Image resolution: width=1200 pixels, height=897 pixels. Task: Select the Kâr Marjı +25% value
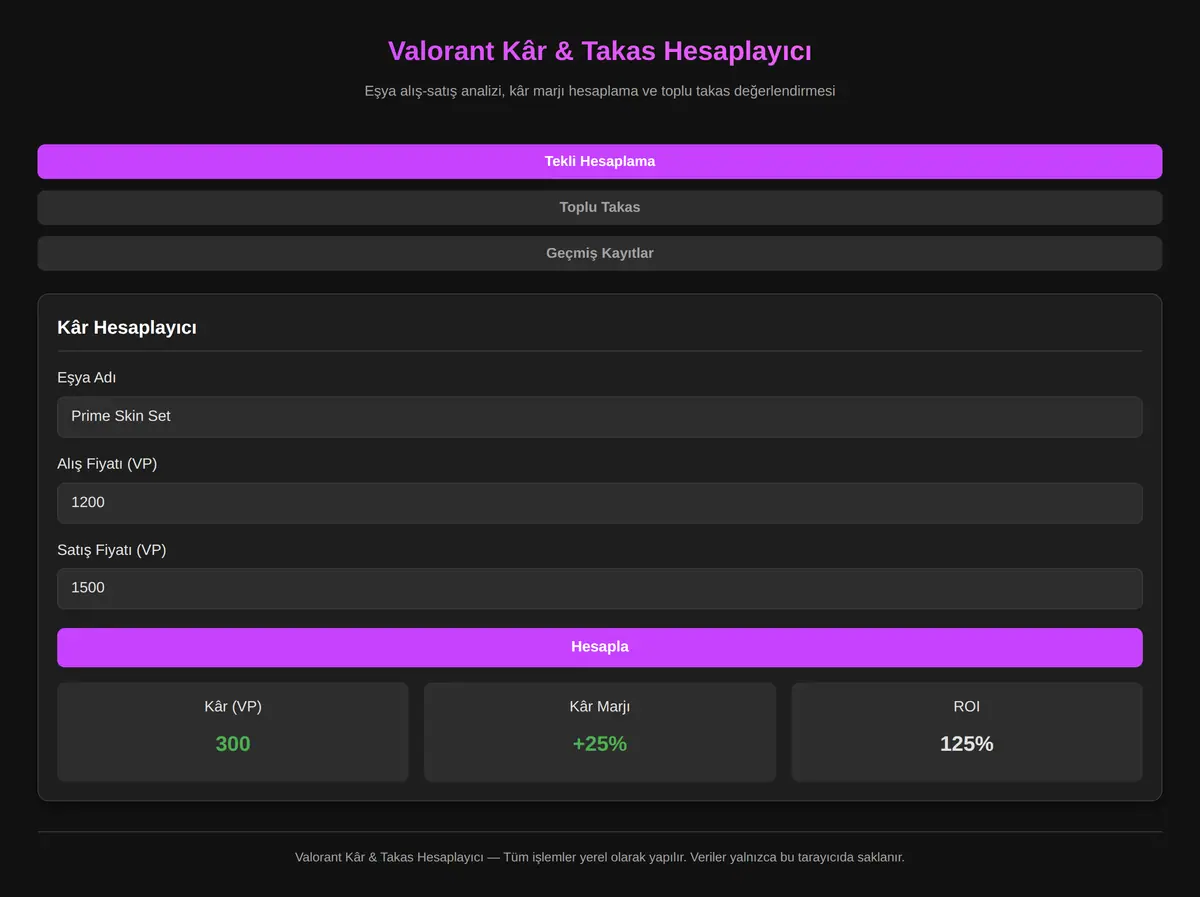600,744
